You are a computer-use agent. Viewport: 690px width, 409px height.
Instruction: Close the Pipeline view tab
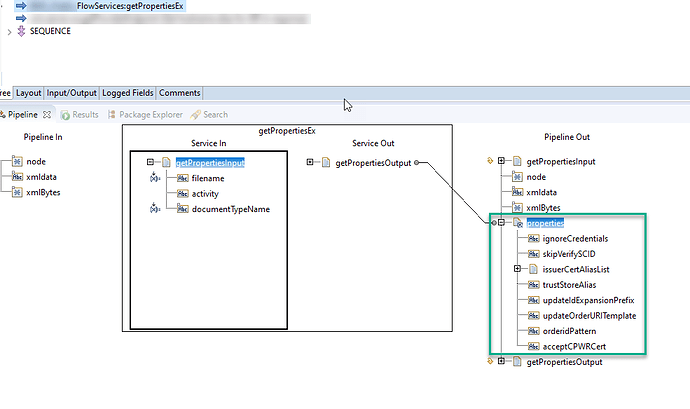coord(47,114)
